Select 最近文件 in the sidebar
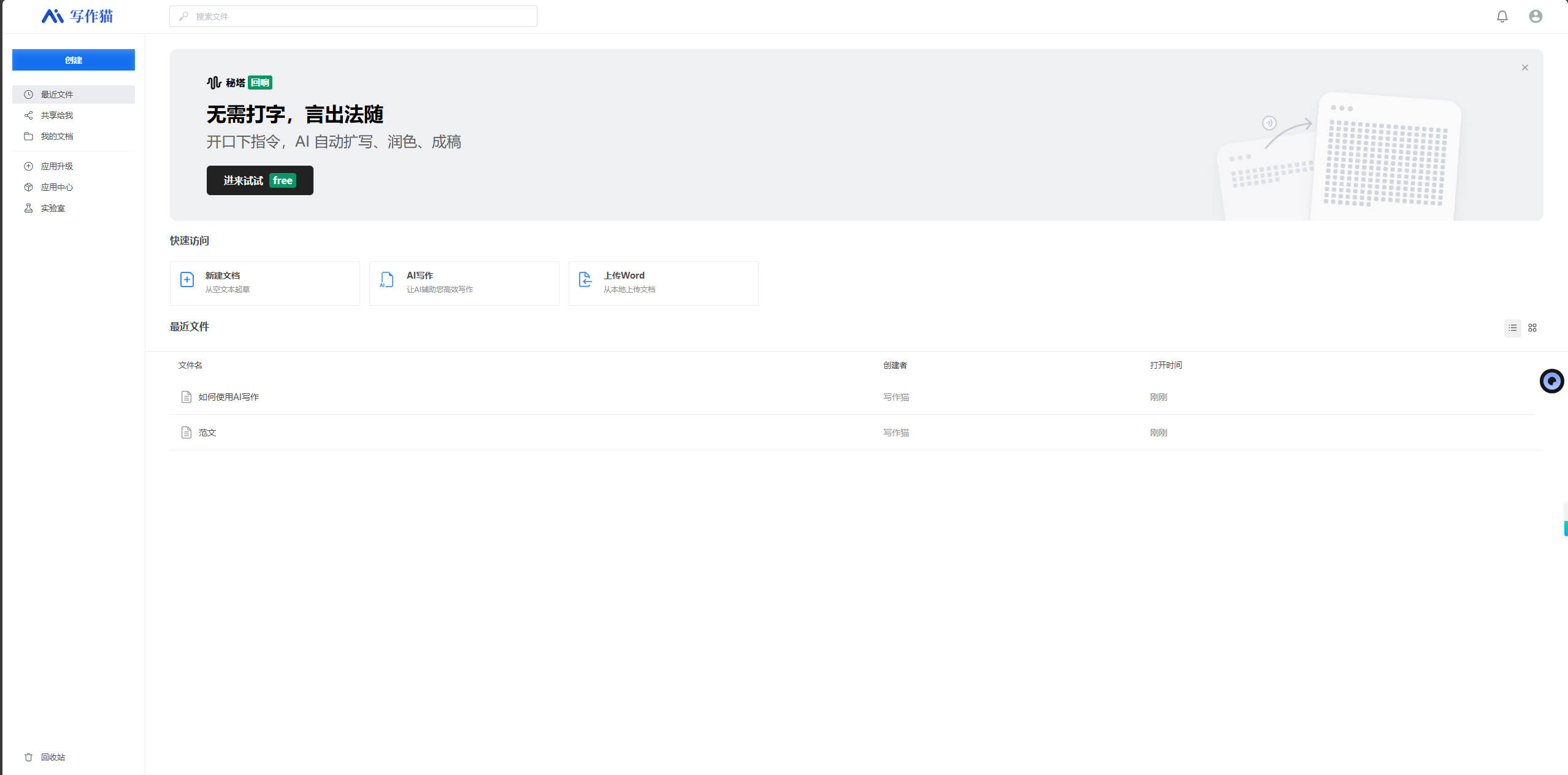Viewport: 1568px width, 775px height. (56, 94)
